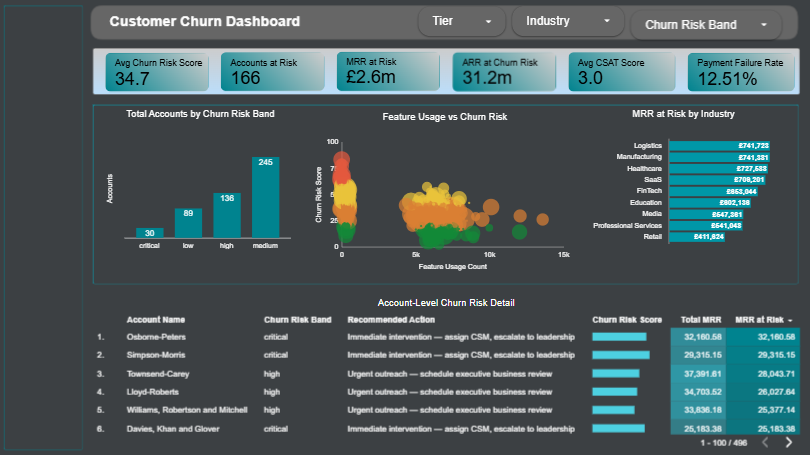The width and height of the screenshot is (810, 455).
Task: Sort by Churn Risk Band column header
Action: (298, 320)
